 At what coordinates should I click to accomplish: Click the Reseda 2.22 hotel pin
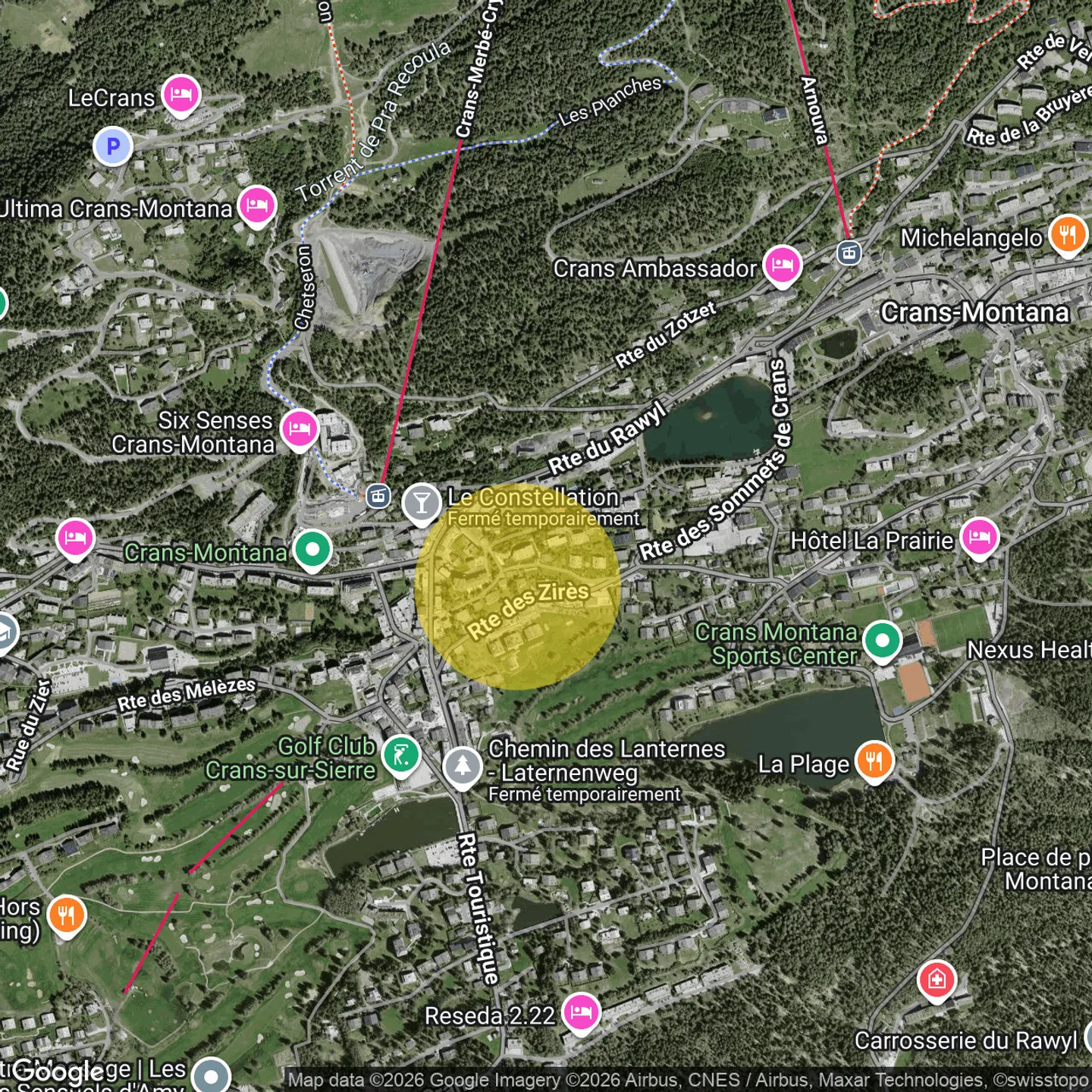581,1014
